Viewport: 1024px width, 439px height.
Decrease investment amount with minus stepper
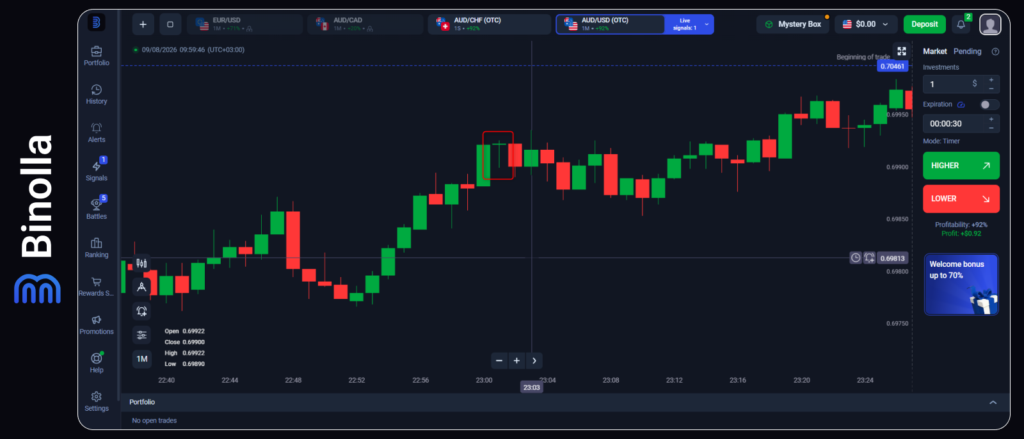991,88
